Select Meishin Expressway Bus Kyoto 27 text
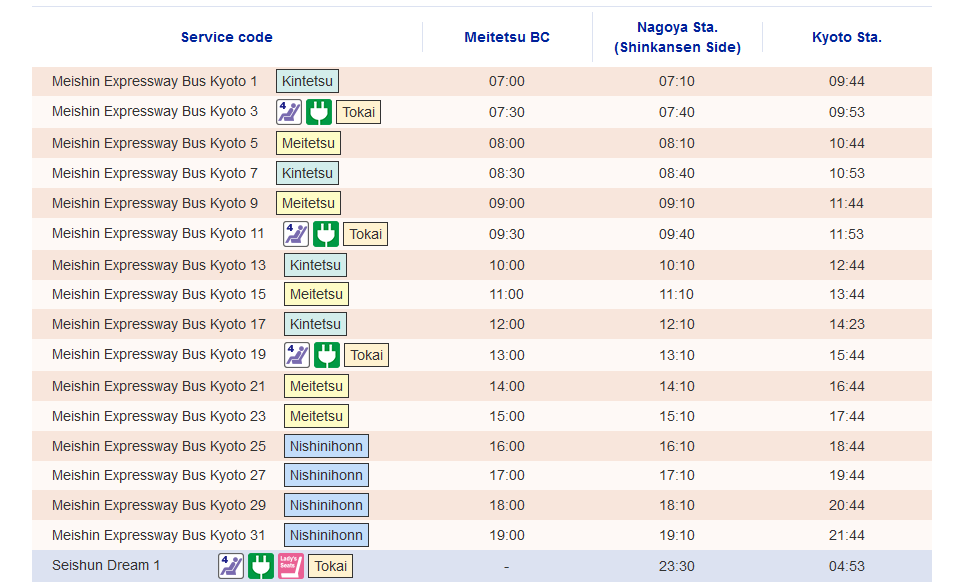This screenshot has height=586, width=965. click(x=159, y=475)
